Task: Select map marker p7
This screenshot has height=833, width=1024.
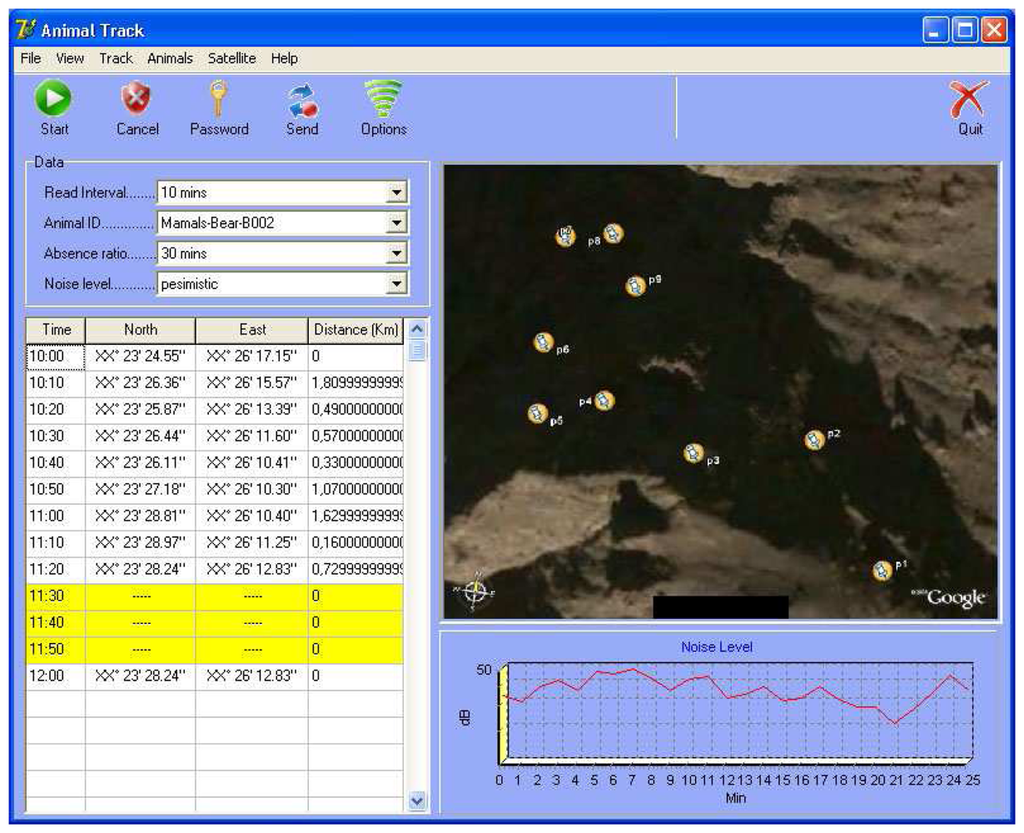Action: pos(566,236)
